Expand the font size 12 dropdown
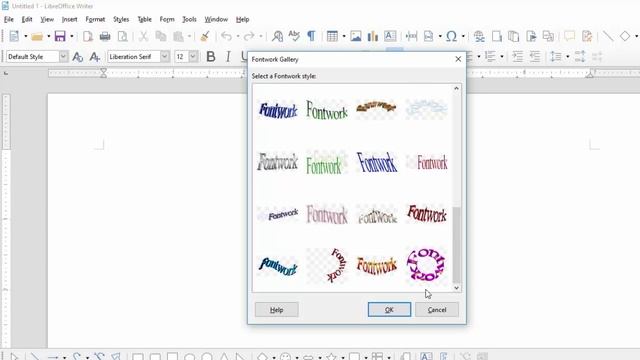 pos(193,57)
